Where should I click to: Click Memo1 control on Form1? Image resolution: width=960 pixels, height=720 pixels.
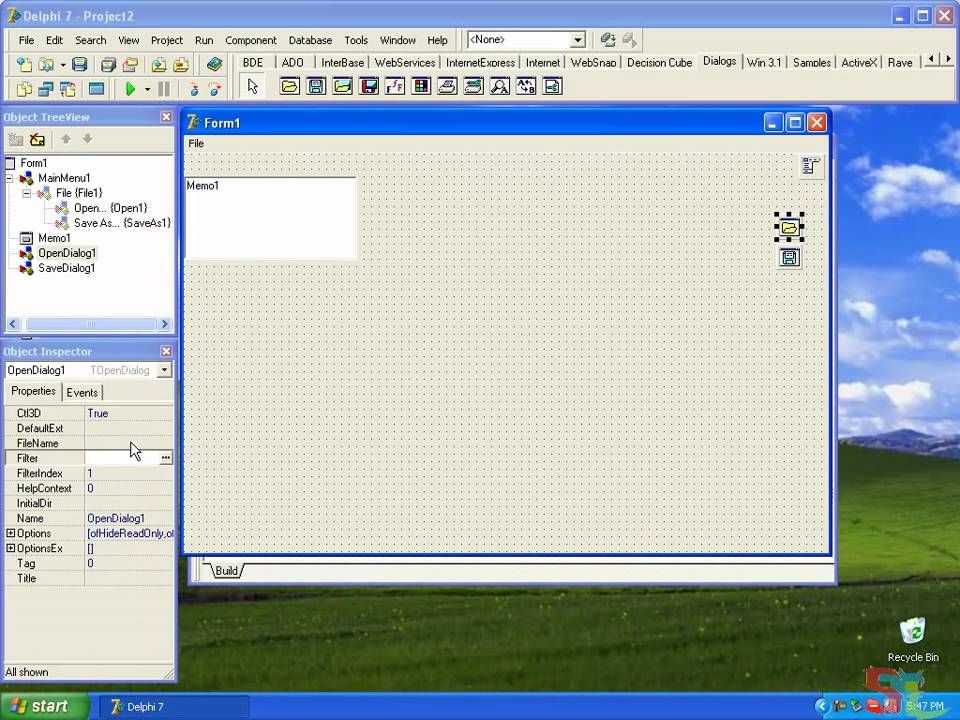(271, 219)
